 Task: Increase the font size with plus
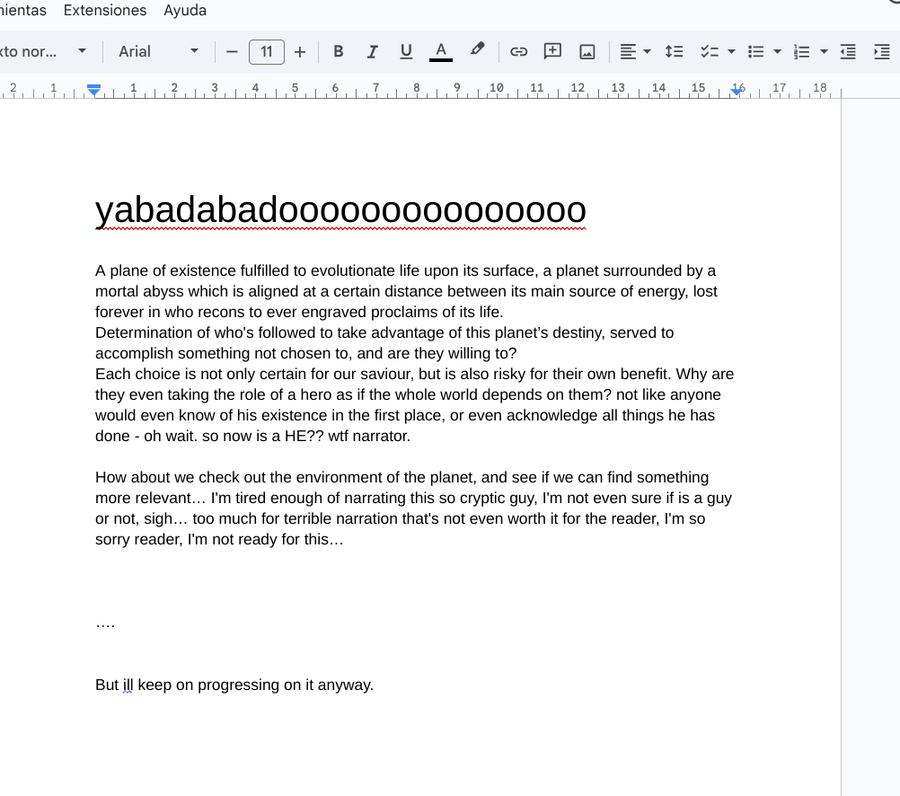(x=300, y=52)
